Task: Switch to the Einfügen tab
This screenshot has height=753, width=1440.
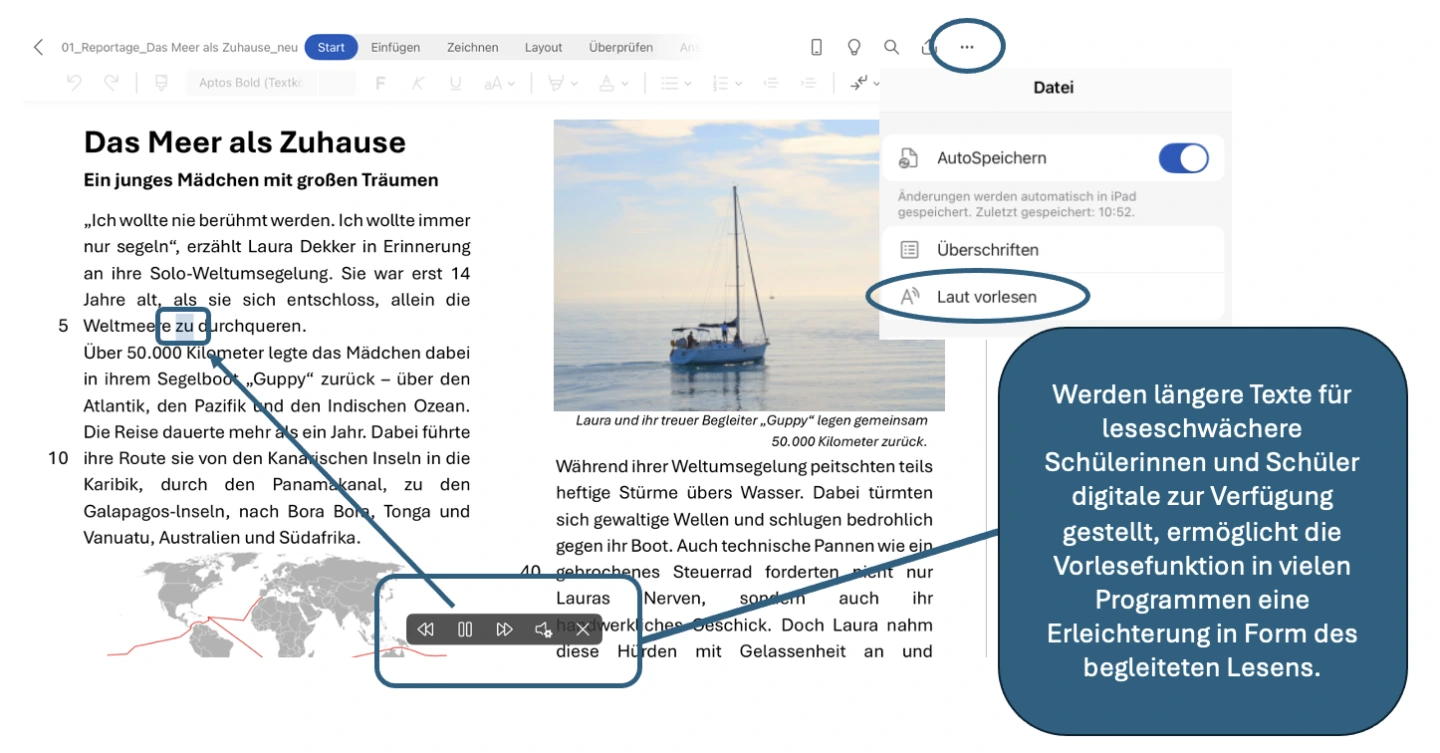Action: click(x=395, y=47)
